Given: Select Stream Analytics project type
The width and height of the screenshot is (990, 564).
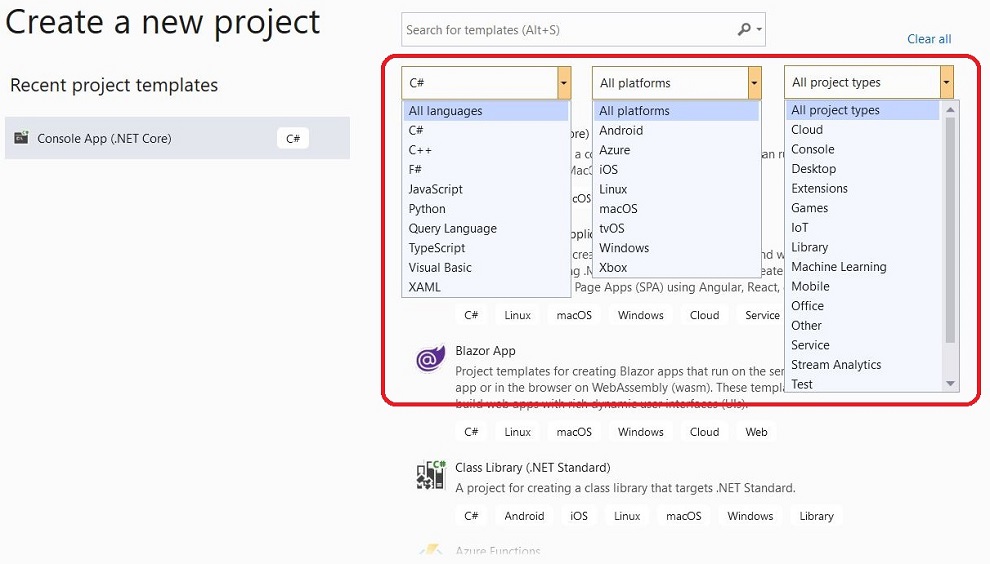Looking at the screenshot, I should 863,364.
